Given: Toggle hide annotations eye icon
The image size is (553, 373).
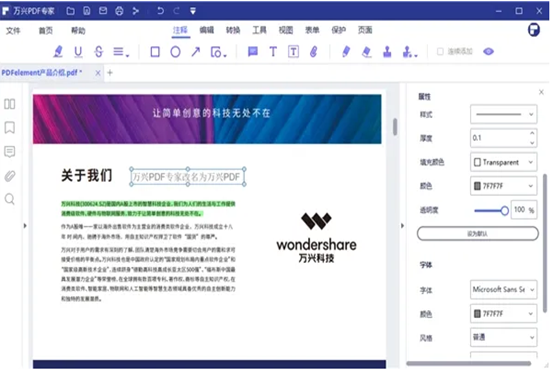Looking at the screenshot, I should 488,52.
